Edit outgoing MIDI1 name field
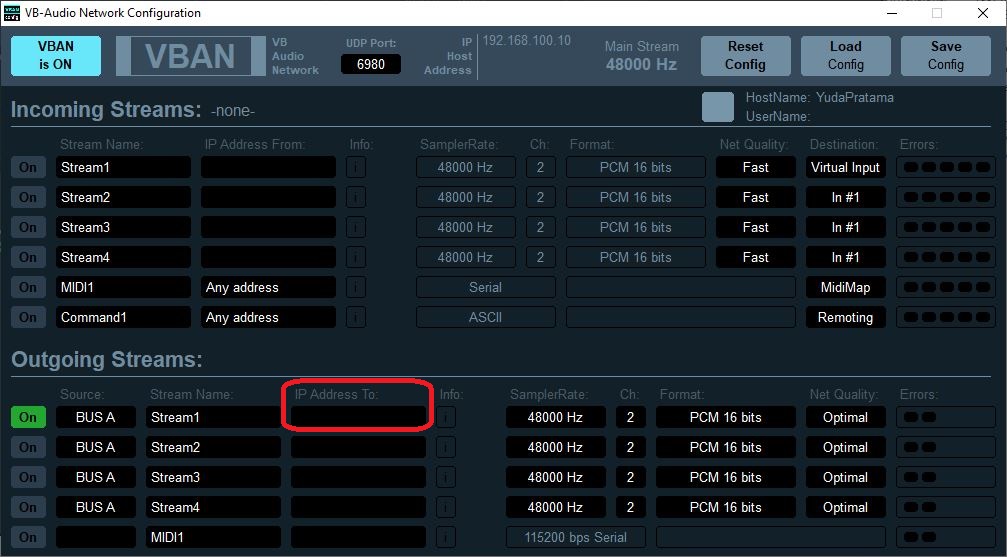 tap(213, 537)
